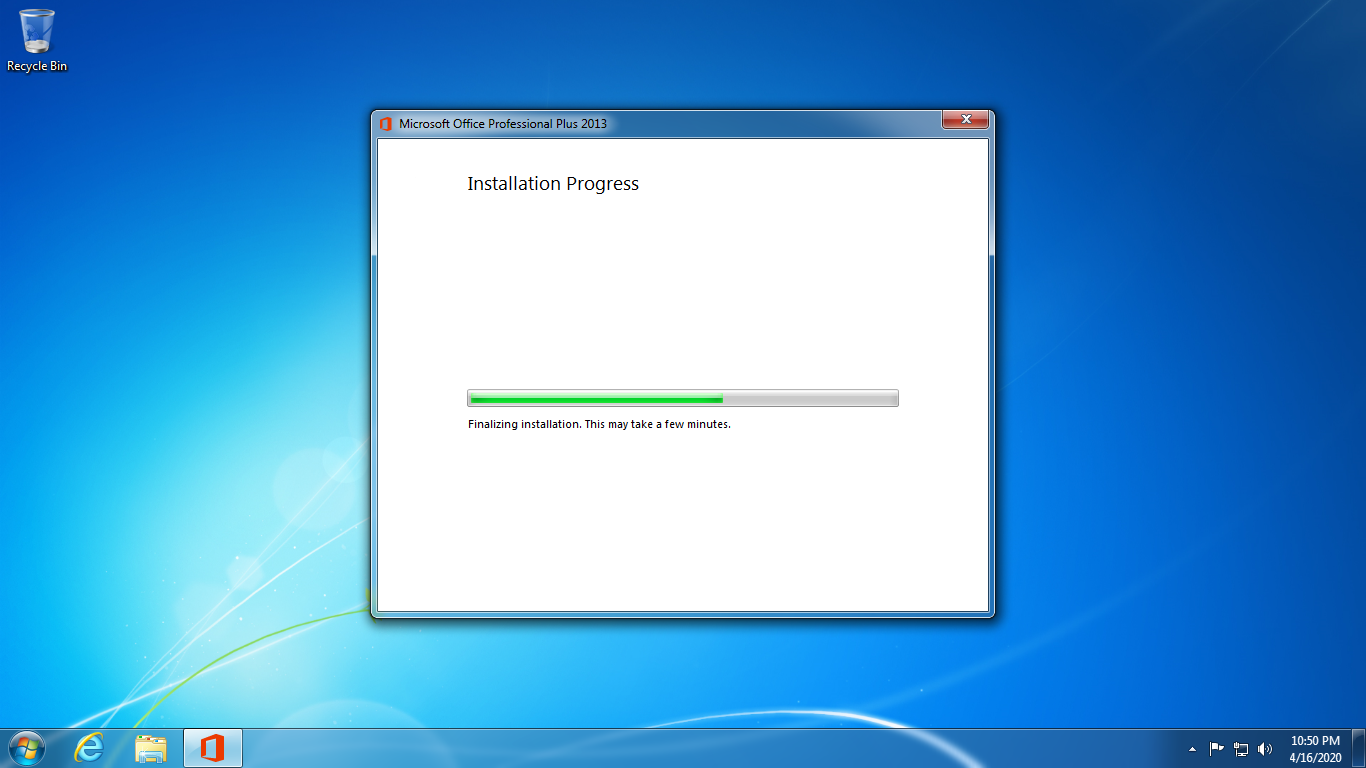
Task: Open the Recycle Bin desktop icon
Action: point(37,40)
